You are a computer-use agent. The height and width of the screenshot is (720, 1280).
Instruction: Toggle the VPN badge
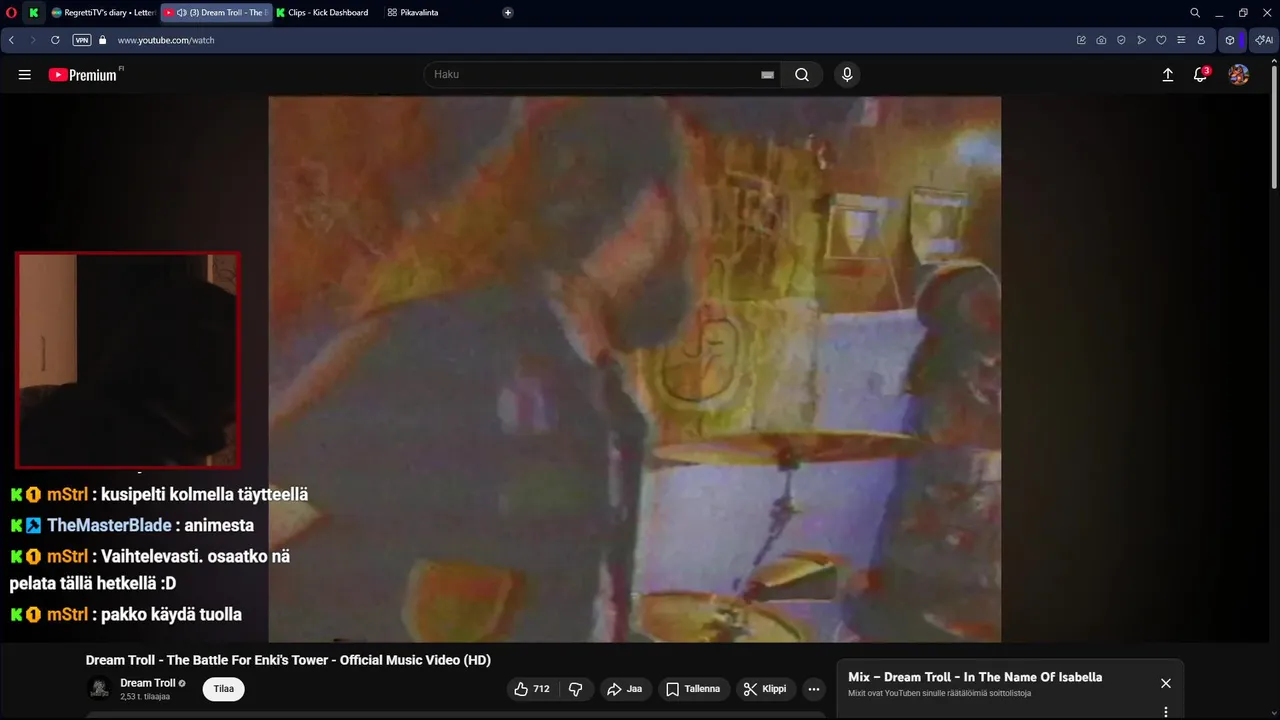coord(82,40)
